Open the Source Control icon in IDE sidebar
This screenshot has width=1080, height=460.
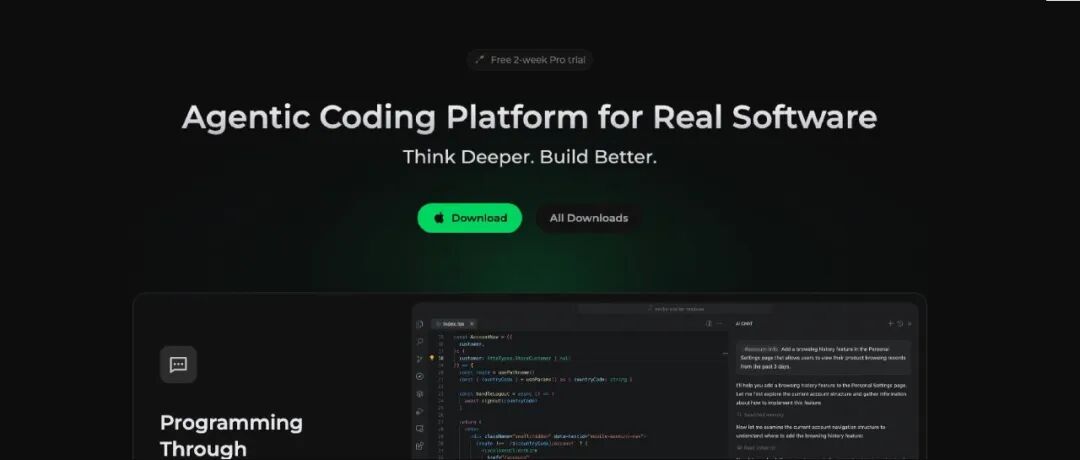click(x=419, y=359)
